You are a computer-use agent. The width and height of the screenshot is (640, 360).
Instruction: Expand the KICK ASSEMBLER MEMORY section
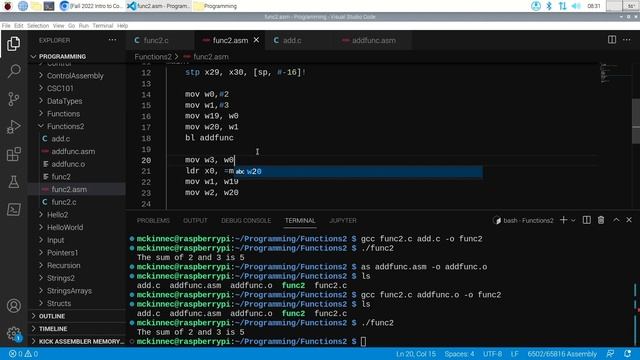(82, 341)
